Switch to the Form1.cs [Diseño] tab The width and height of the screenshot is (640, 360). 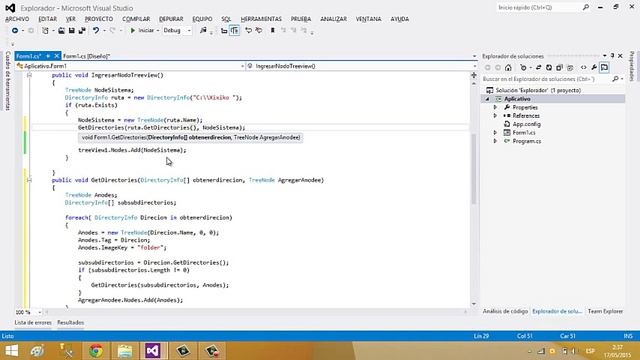(87, 56)
